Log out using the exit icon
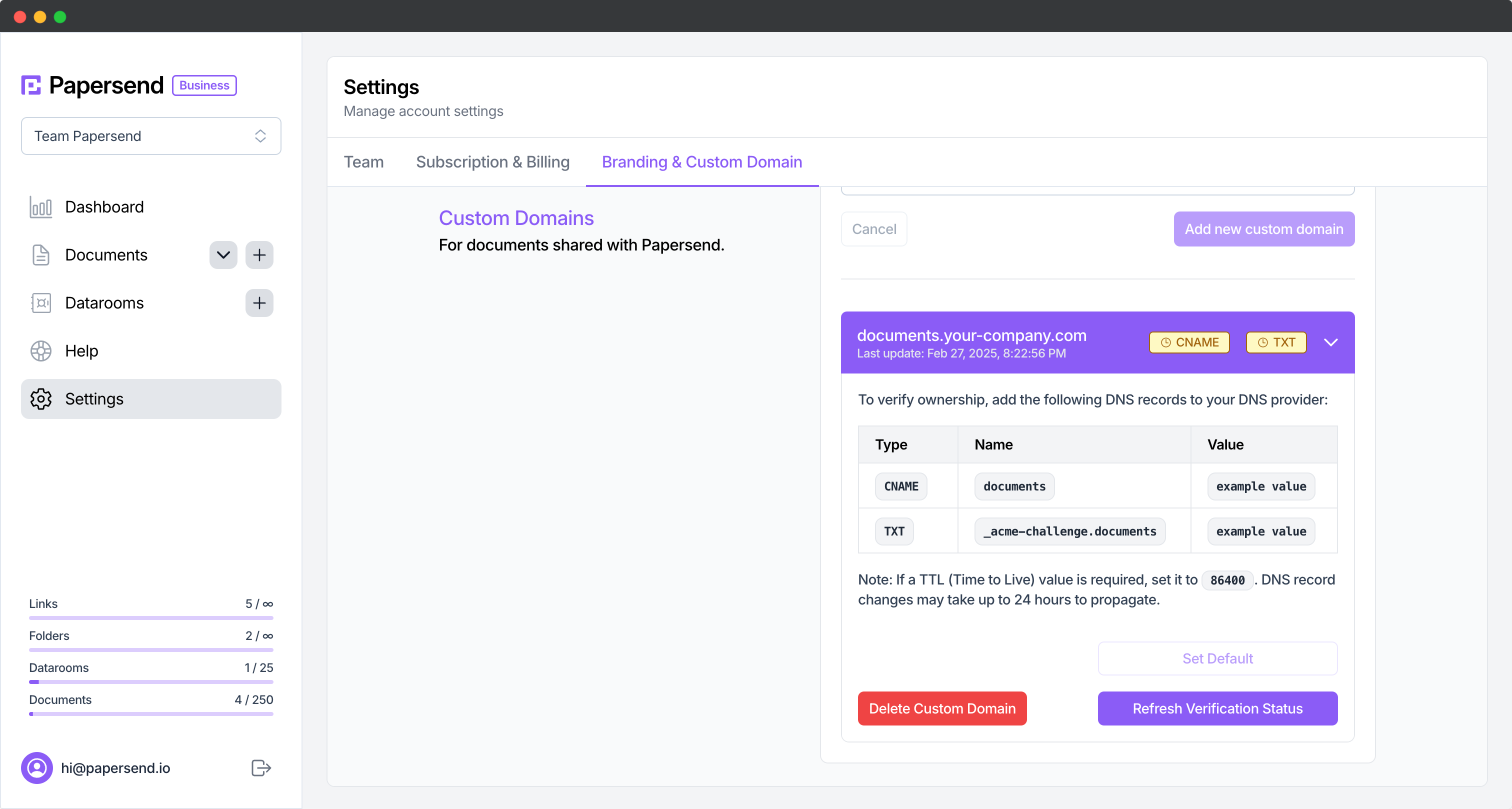Screen dimensions: 1512x809 click(x=260, y=768)
